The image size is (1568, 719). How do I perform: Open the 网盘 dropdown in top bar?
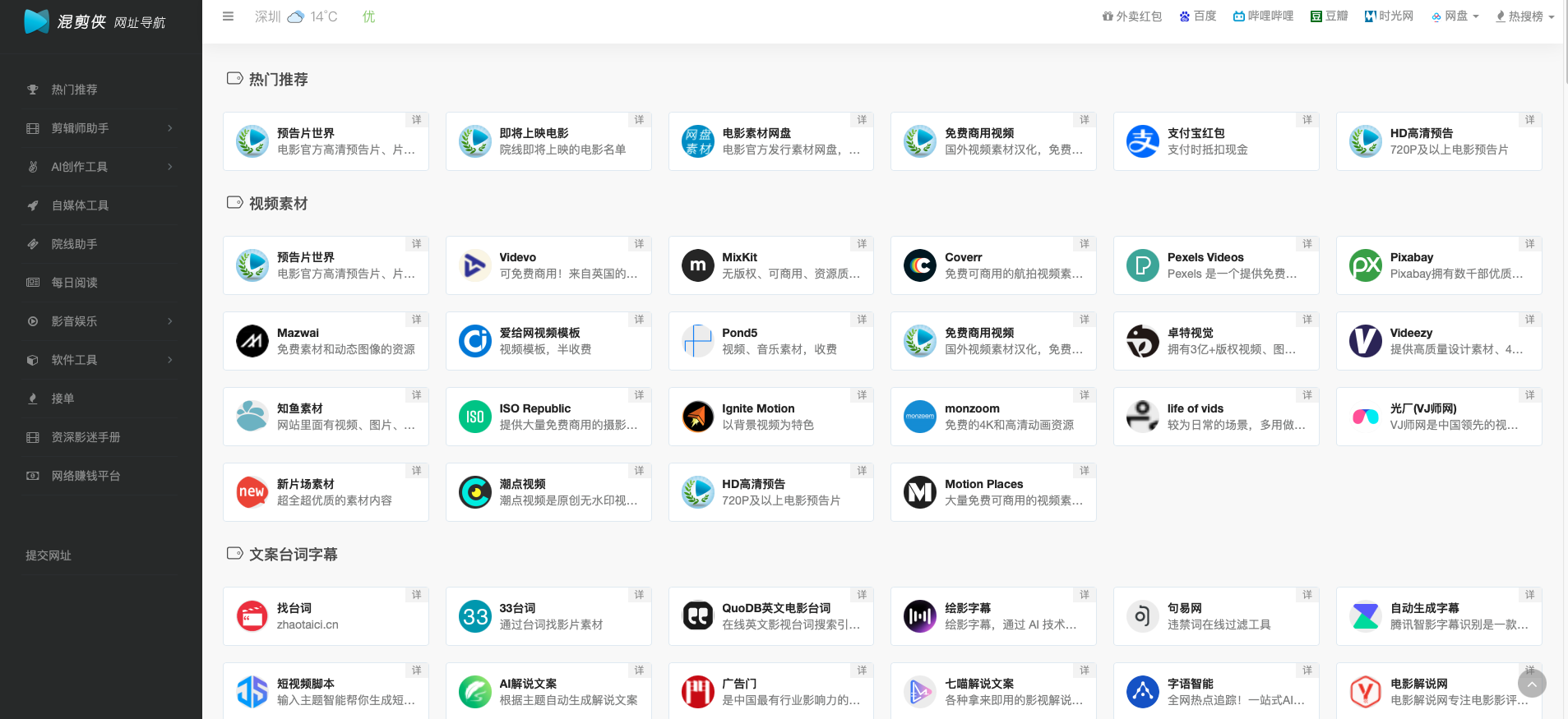1455,16
